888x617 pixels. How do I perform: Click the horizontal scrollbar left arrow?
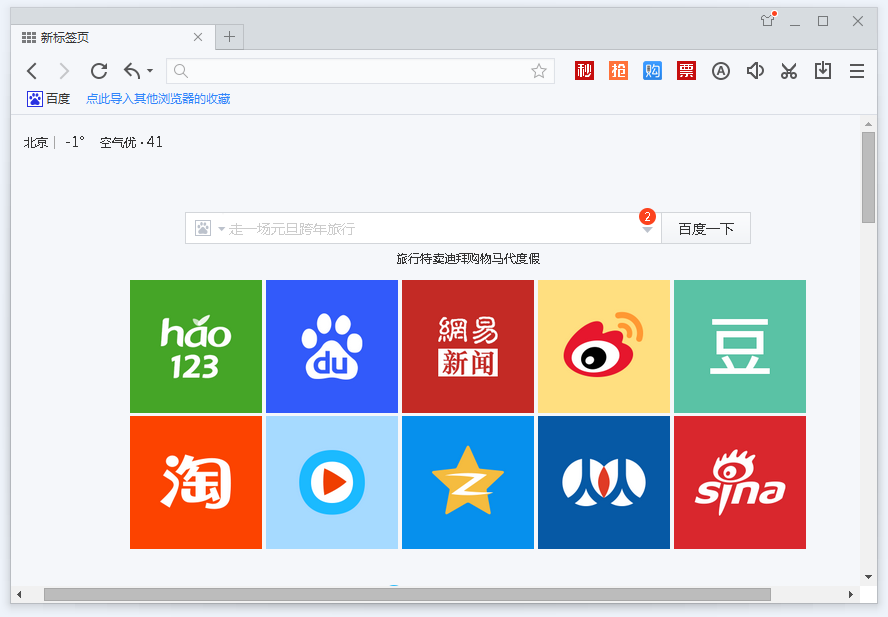[19, 594]
